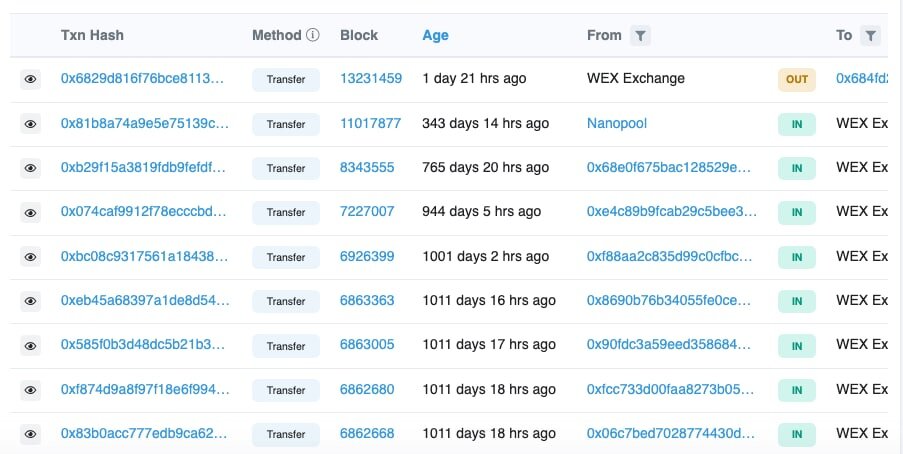This screenshot has width=903, height=454.
Task: Click the IN badge on Nanopool row
Action: (797, 124)
